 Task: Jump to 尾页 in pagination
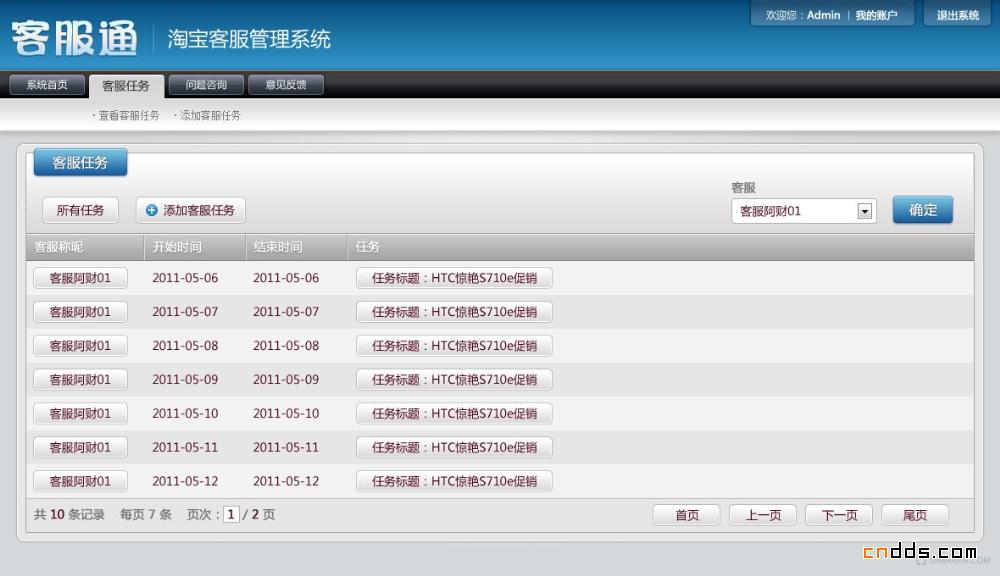tap(915, 515)
